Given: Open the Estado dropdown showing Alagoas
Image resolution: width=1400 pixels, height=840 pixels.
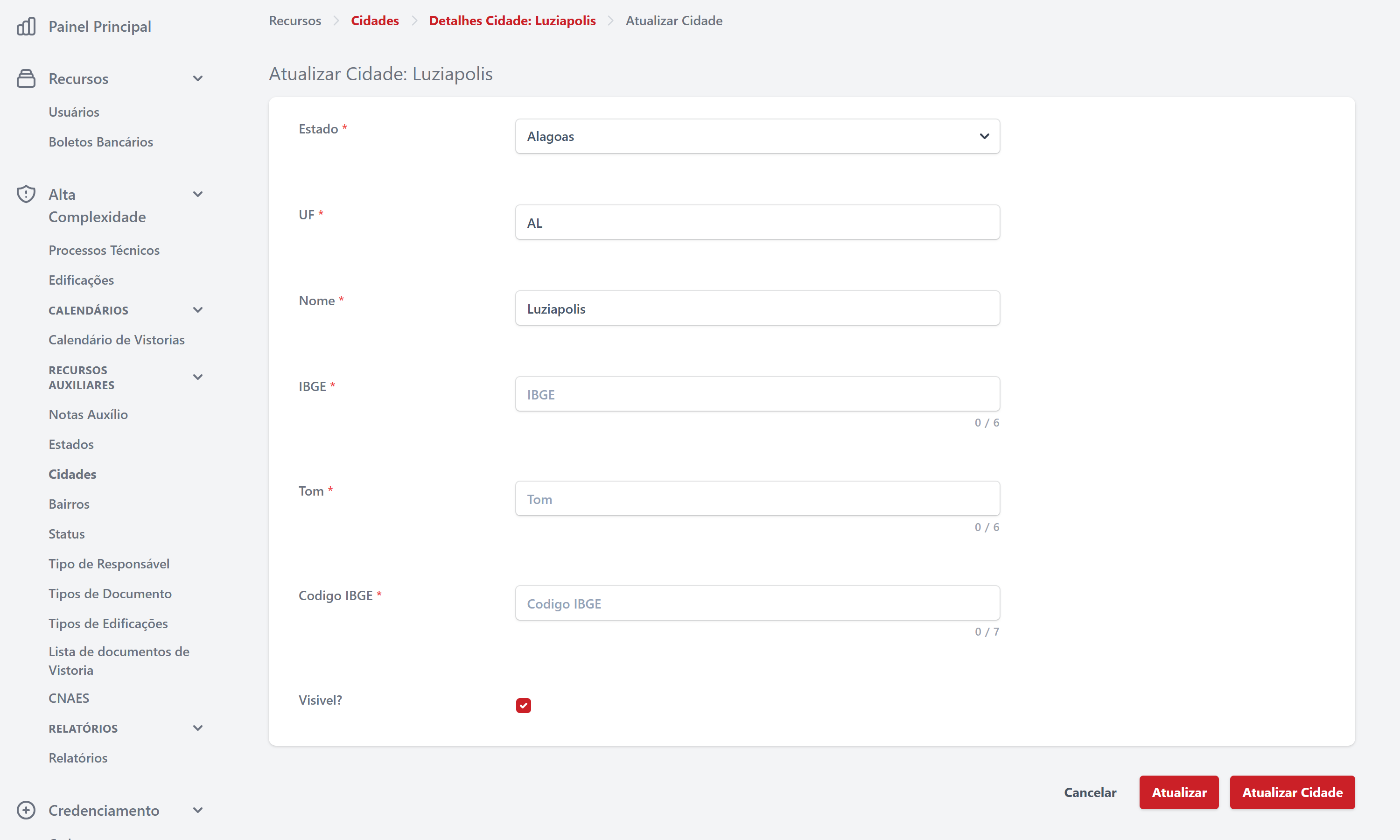Looking at the screenshot, I should (x=756, y=136).
